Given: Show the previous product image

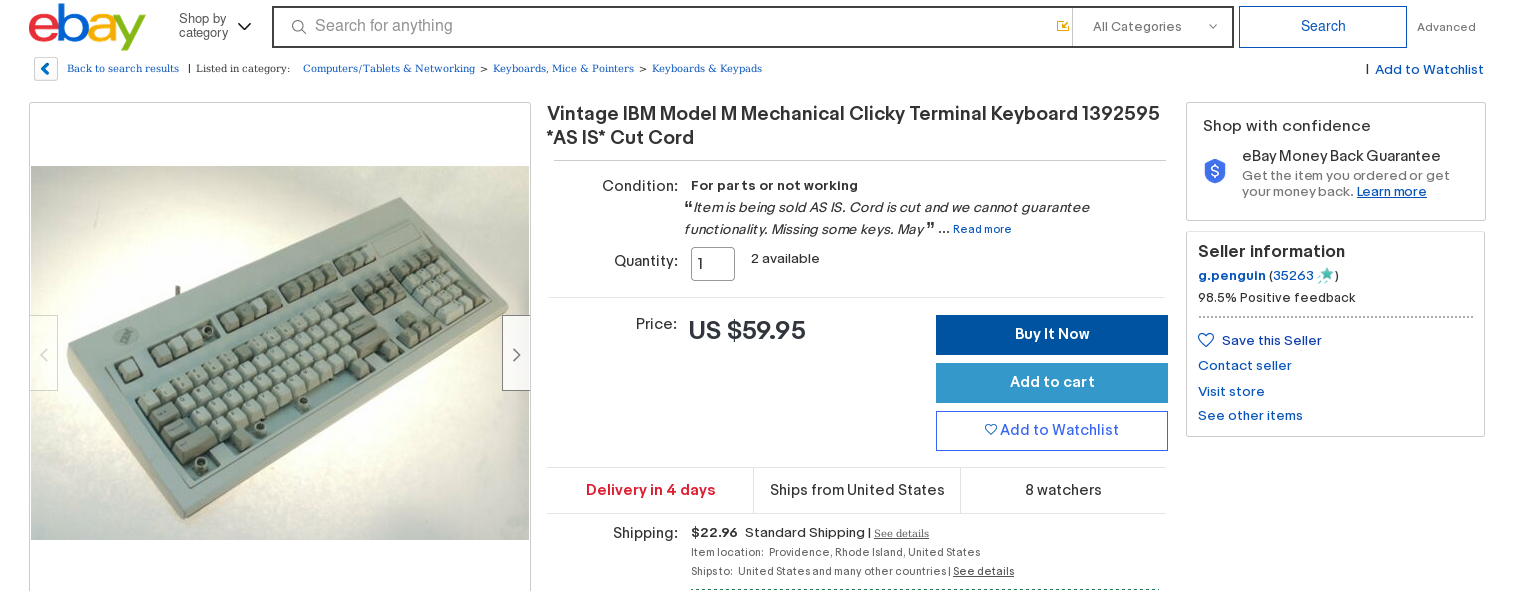Looking at the screenshot, I should (x=44, y=354).
